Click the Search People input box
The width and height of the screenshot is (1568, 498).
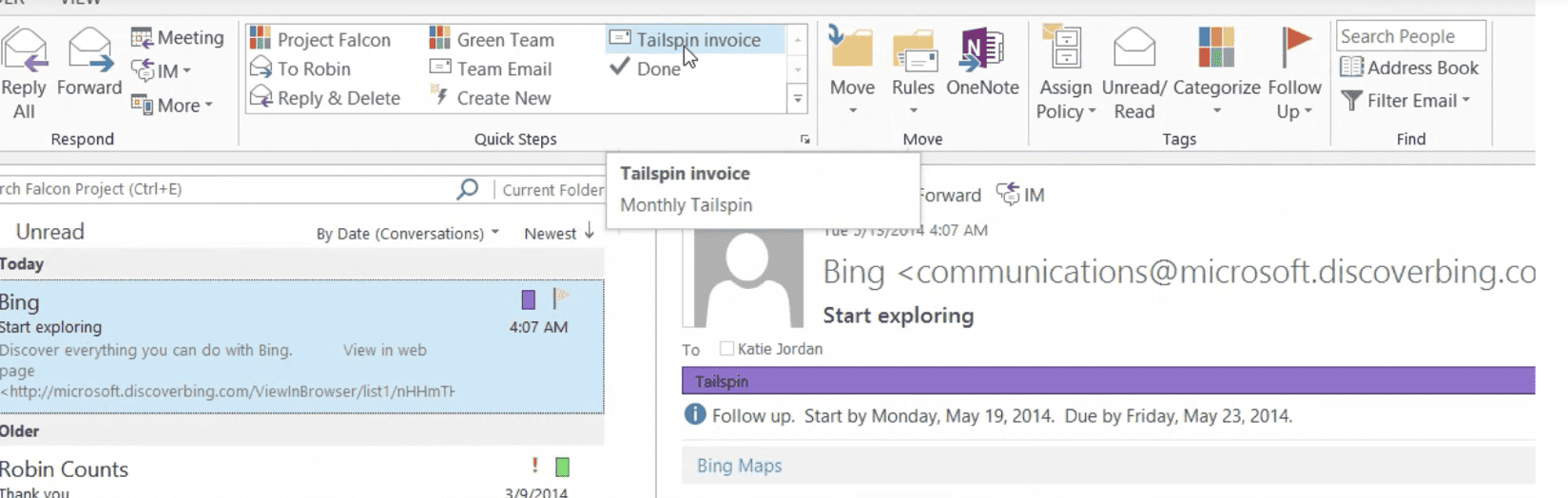[x=1409, y=36]
